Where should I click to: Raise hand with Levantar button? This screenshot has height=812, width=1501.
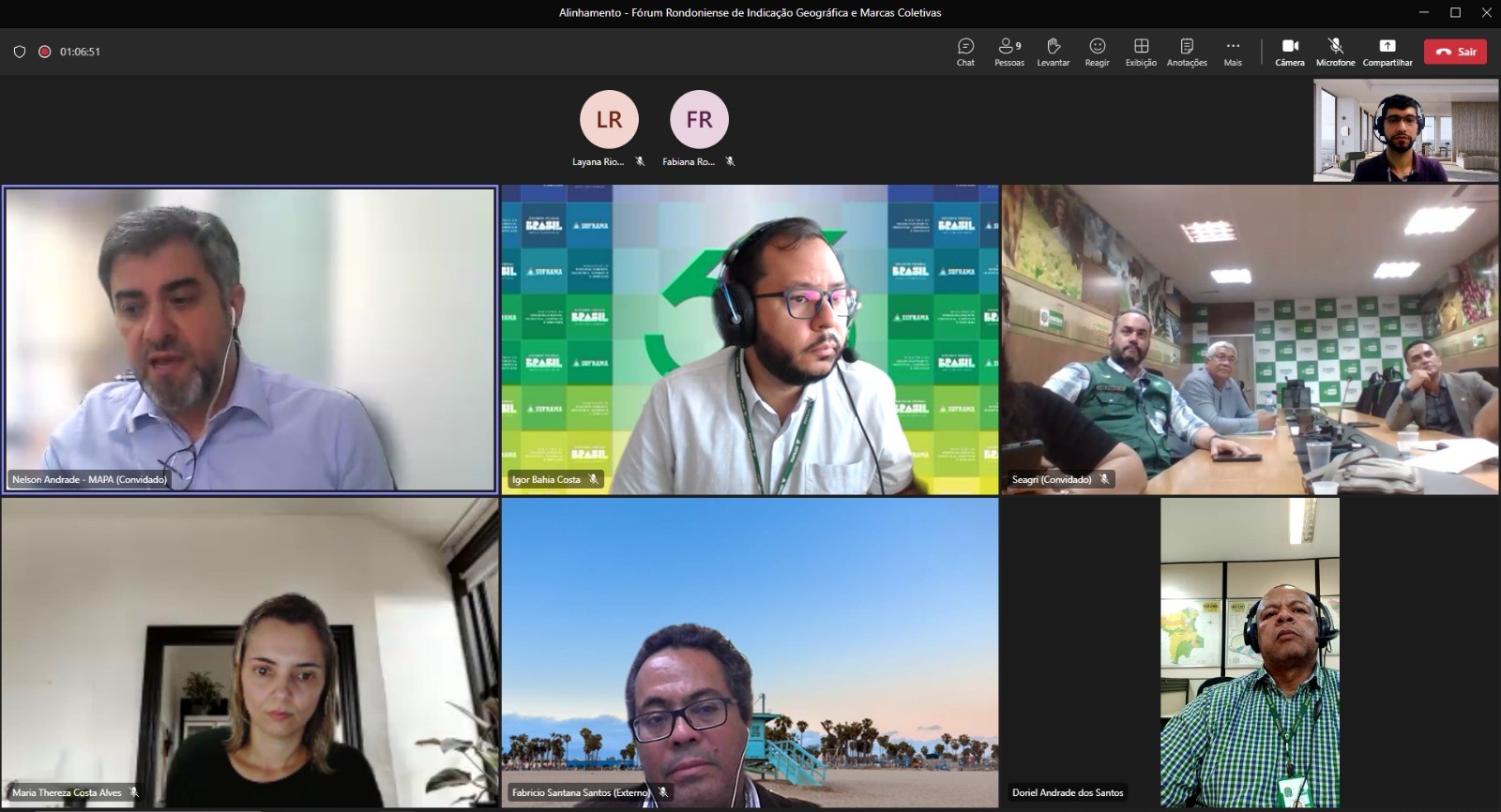pos(1053,52)
